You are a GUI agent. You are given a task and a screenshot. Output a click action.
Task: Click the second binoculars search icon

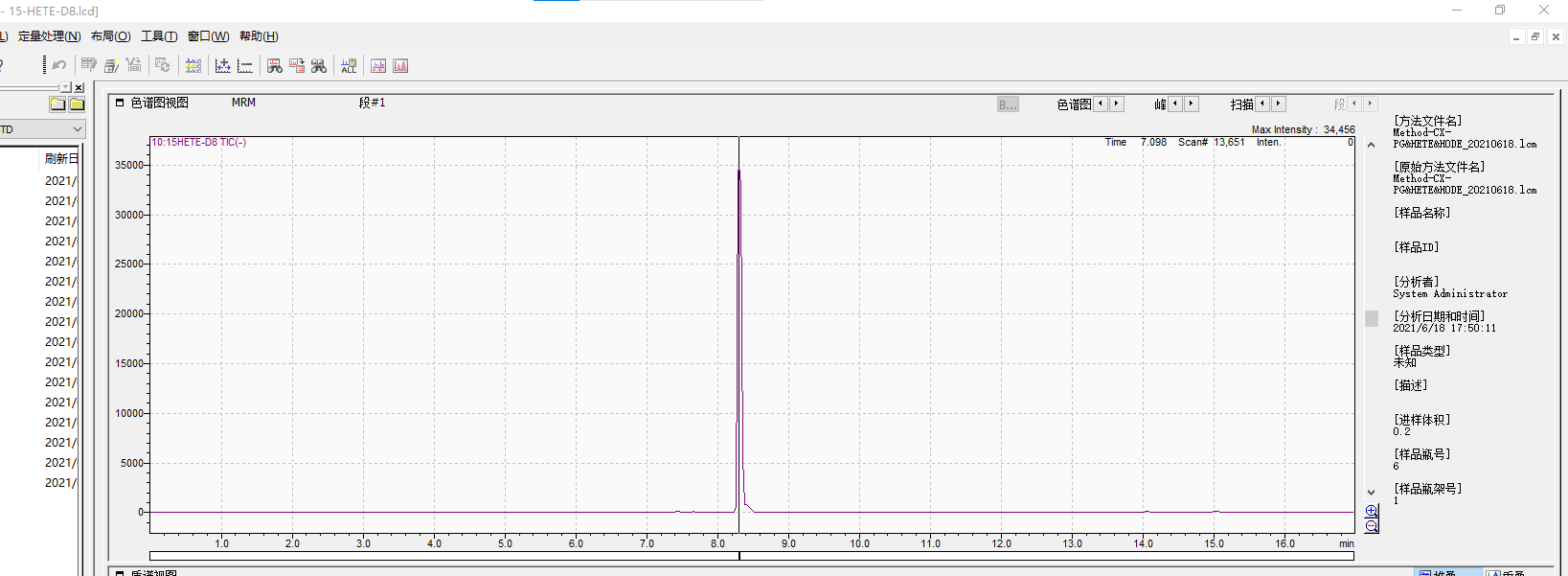pos(319,65)
